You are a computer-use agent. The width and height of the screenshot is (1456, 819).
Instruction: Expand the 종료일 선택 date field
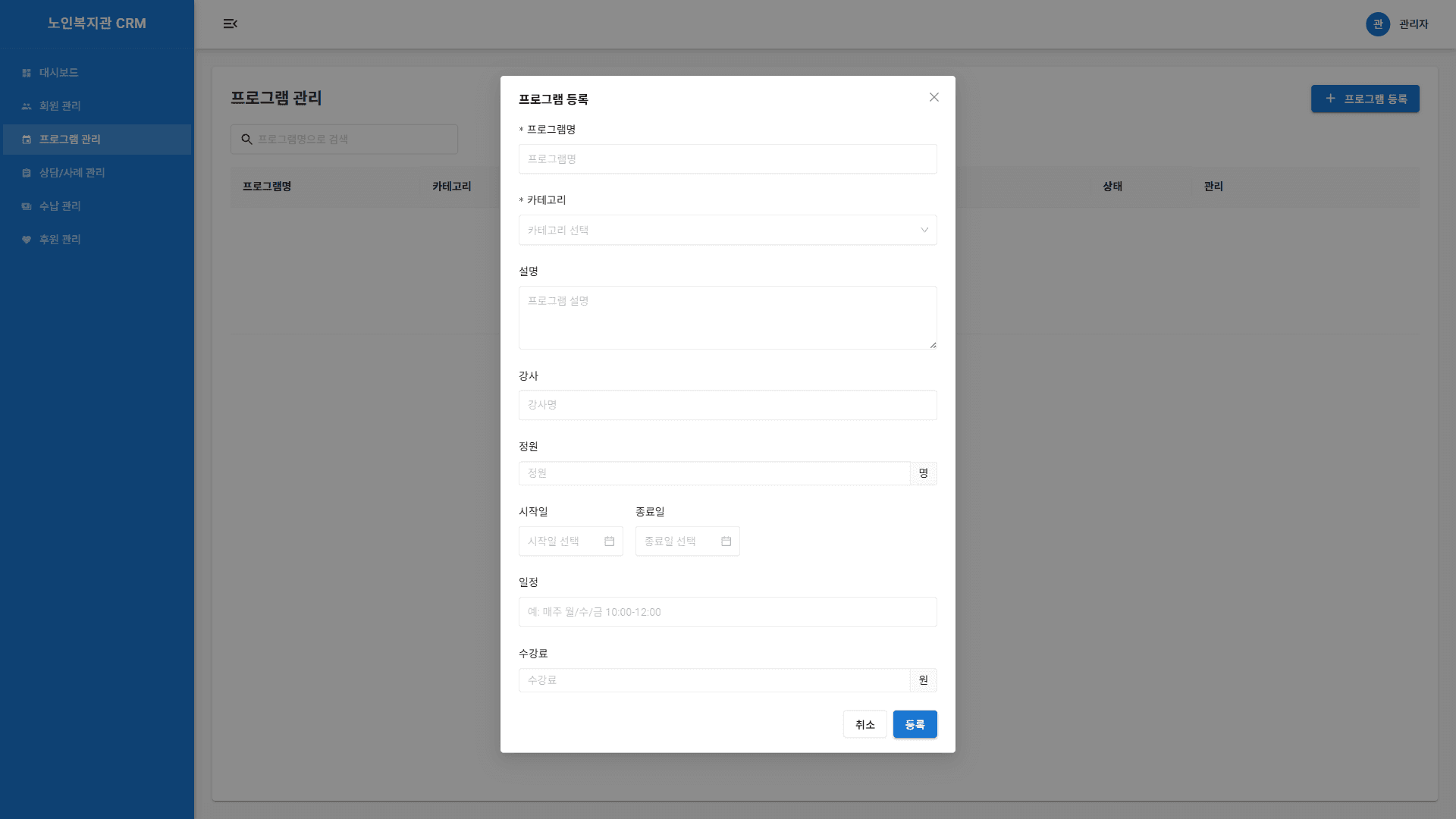pyautogui.click(x=675, y=541)
